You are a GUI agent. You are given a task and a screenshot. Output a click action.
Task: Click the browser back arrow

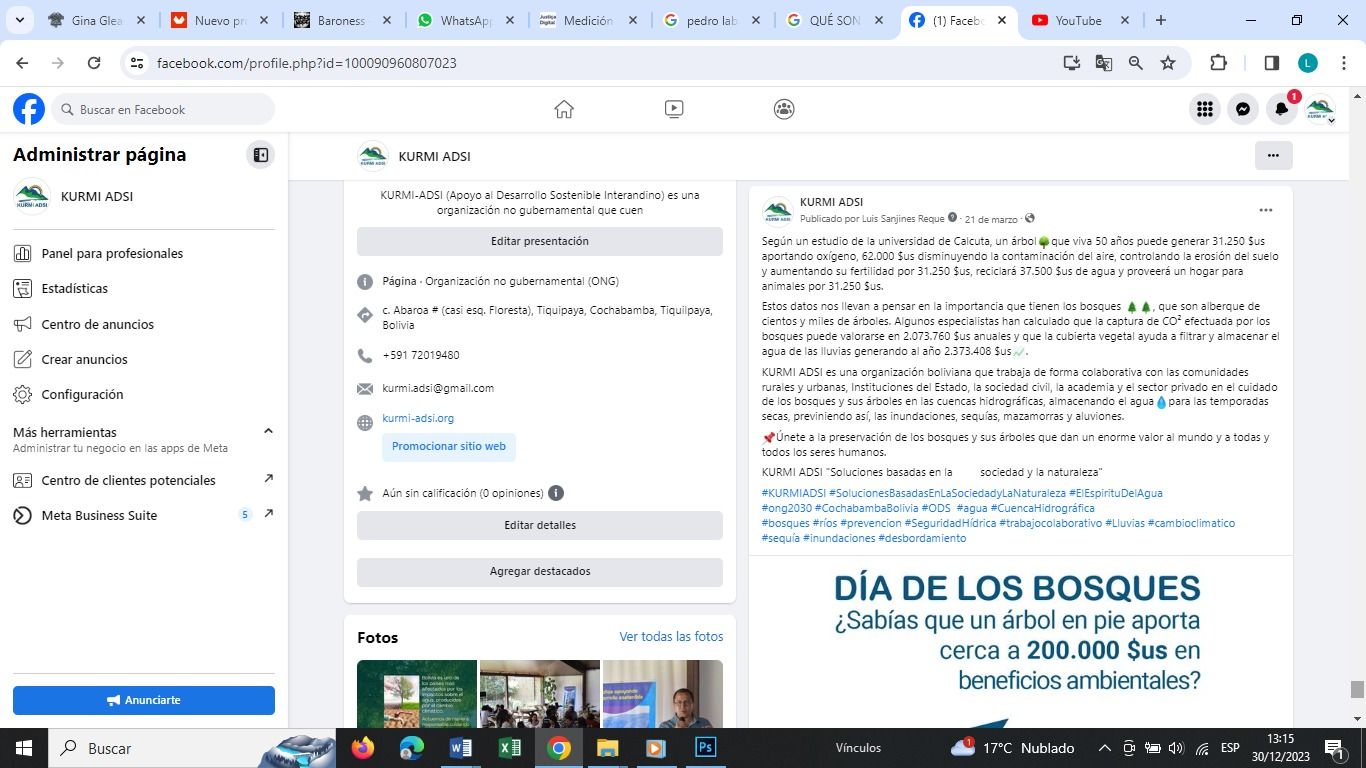22,62
